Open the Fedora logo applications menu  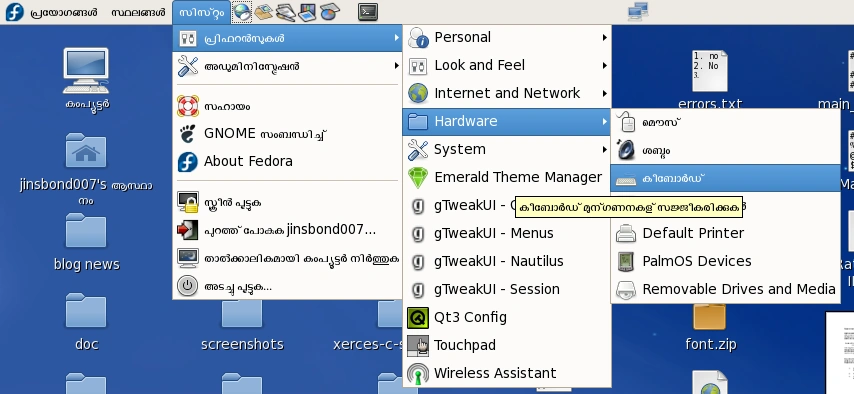pyautogui.click(x=14, y=12)
